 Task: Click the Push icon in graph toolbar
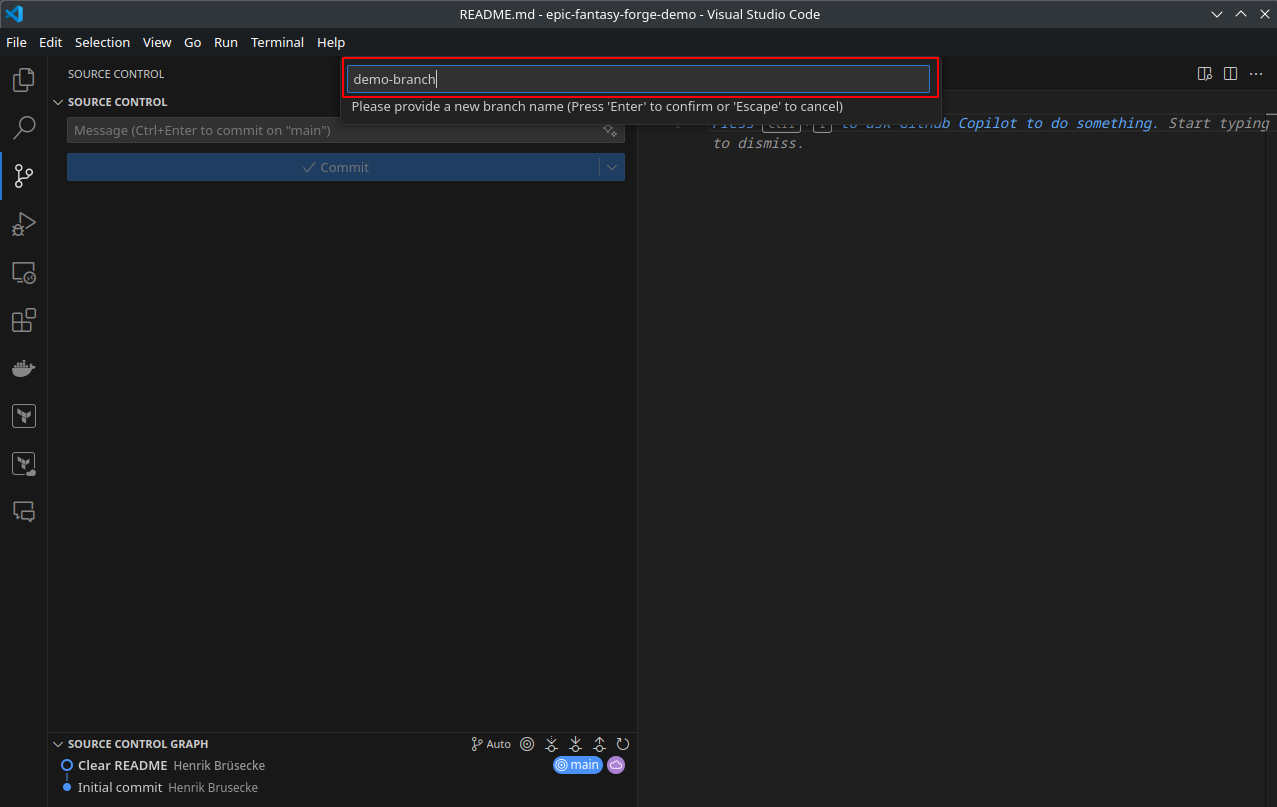599,744
